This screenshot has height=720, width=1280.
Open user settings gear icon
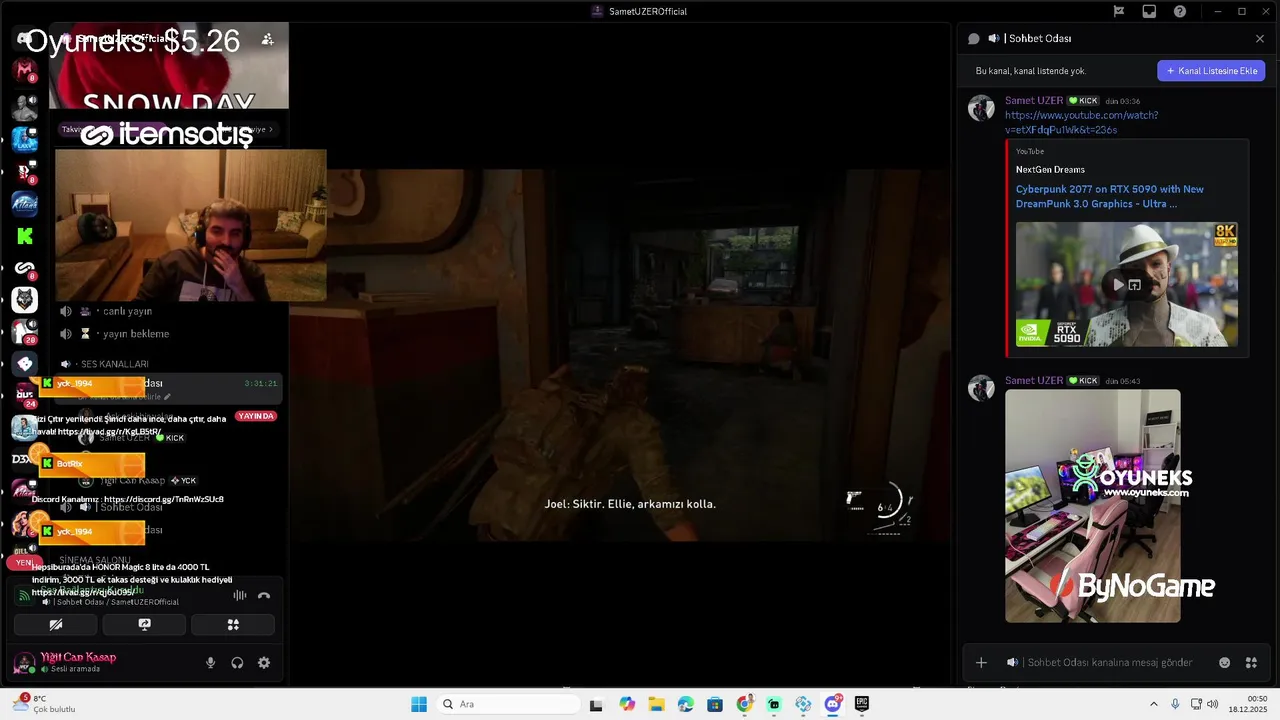coord(264,663)
